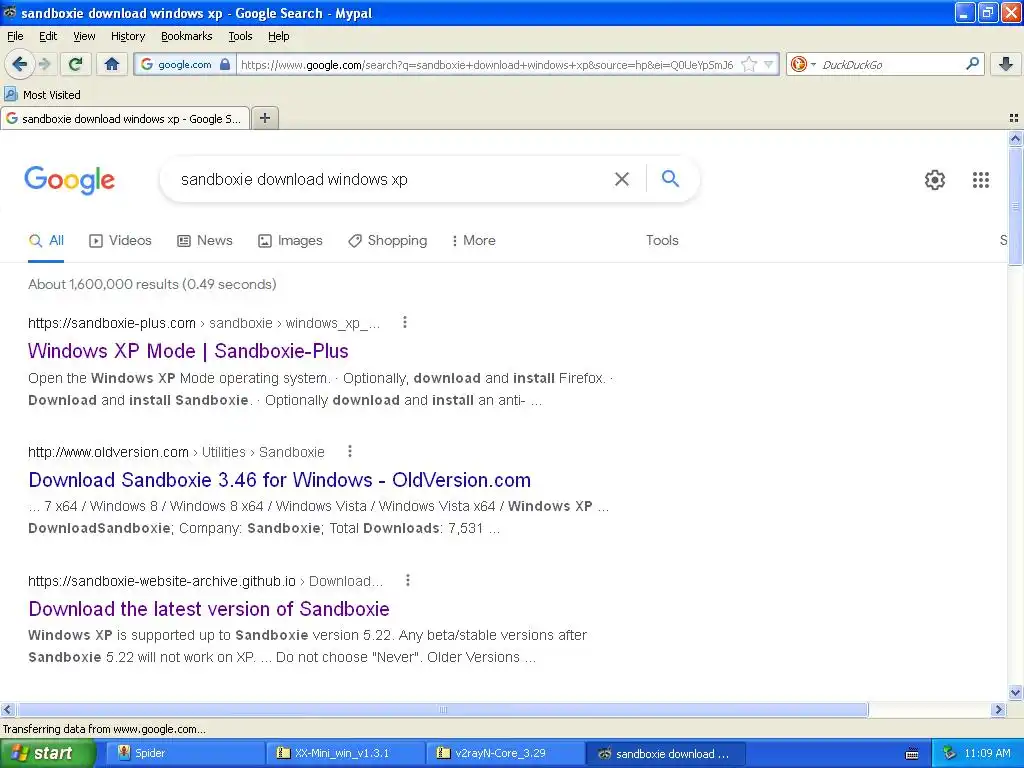Select the All results tab
The width and height of the screenshot is (1024, 768).
coord(46,240)
